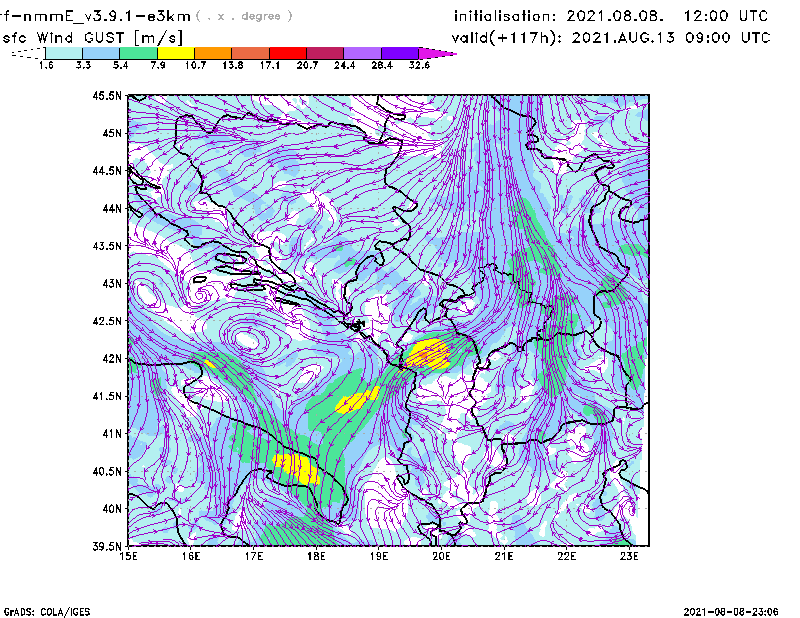Click the 32.6 value on the color scale
The height and width of the screenshot is (618, 800).
point(419,65)
